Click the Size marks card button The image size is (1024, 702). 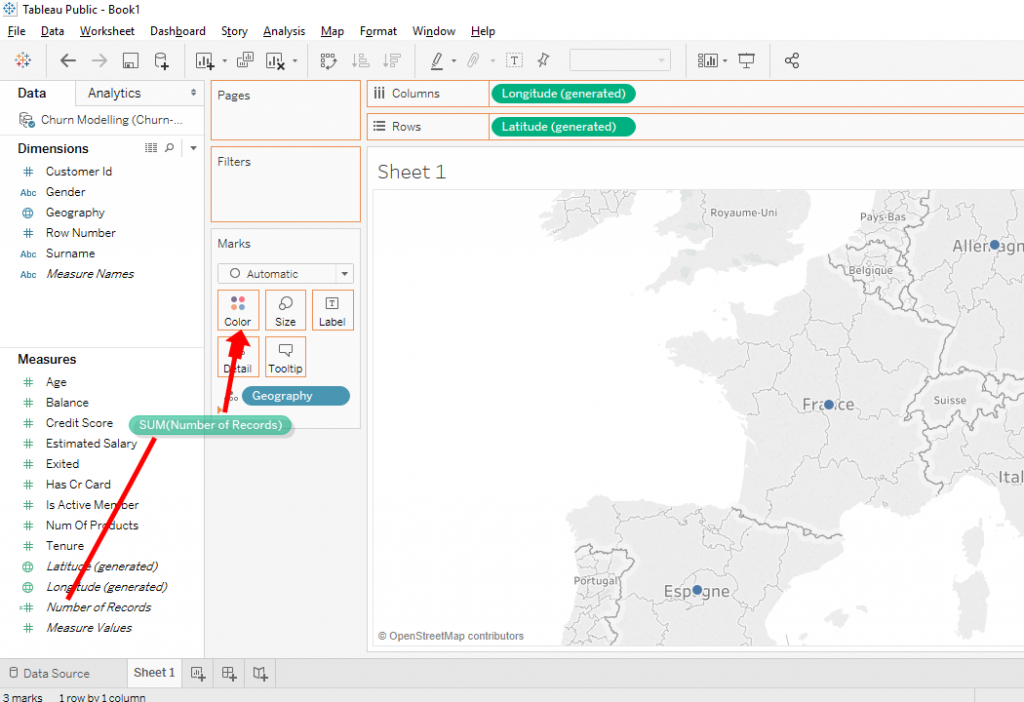pos(285,310)
